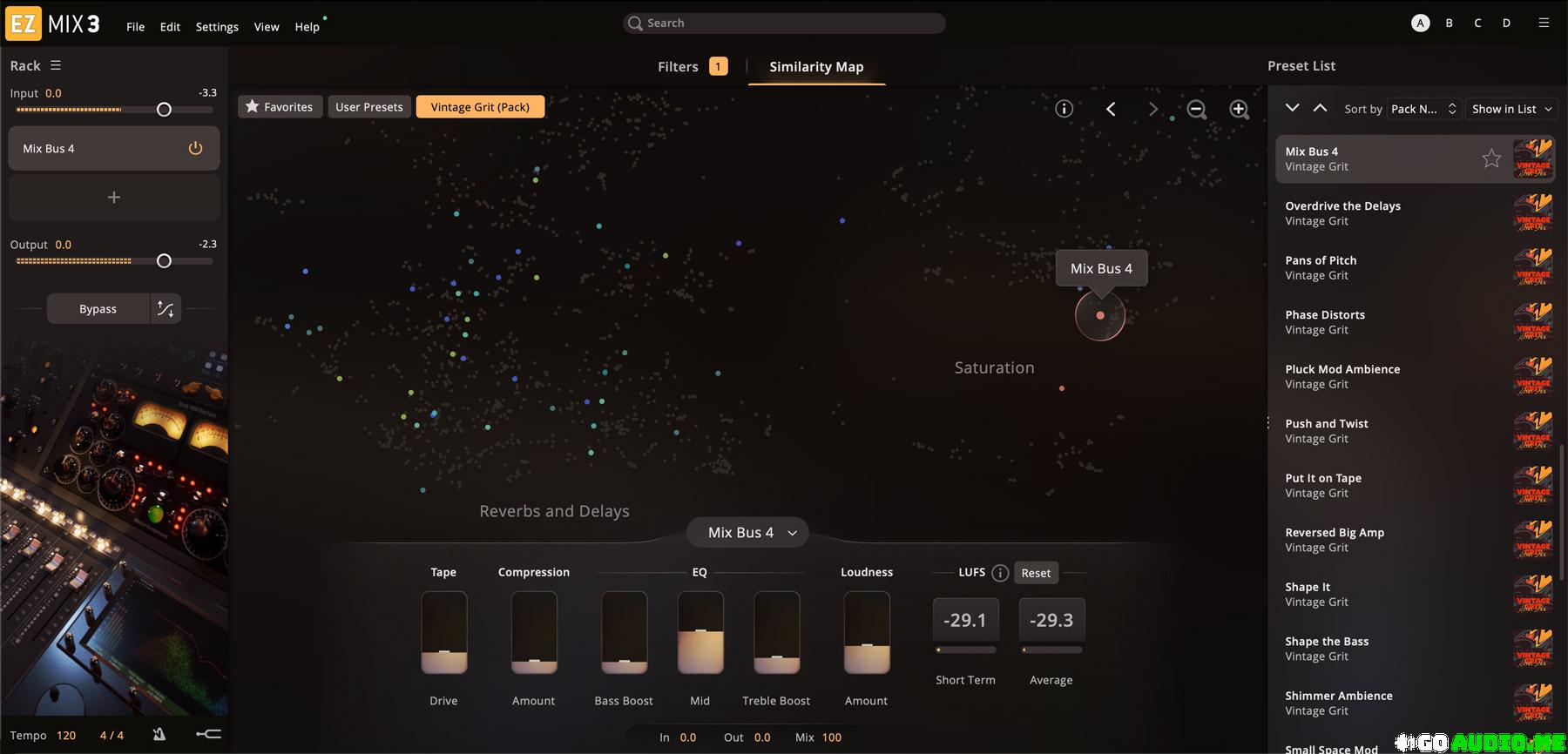Viewport: 1568px width, 754px height.
Task: Adjust the Compression Amount slider
Action: tap(534, 633)
